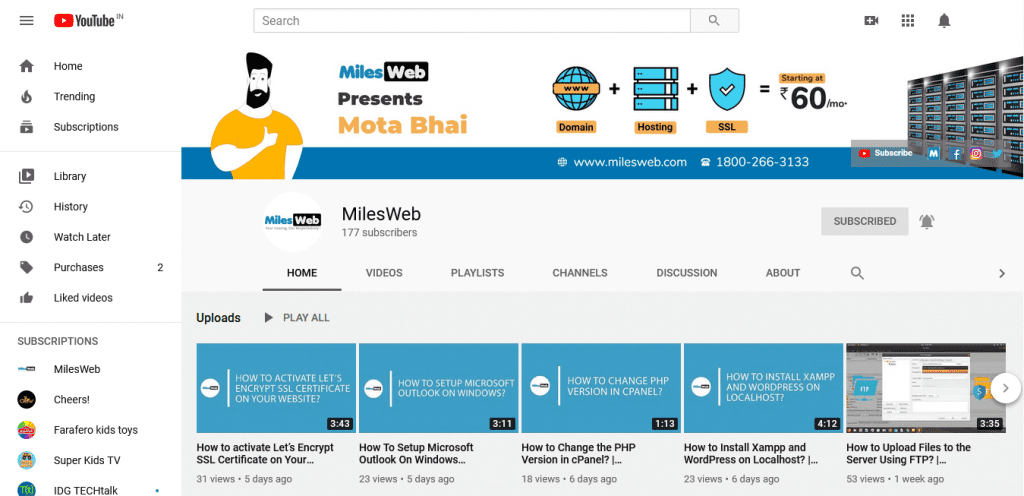Click the PLAY ALL button
This screenshot has height=496, width=1024.
[296, 318]
